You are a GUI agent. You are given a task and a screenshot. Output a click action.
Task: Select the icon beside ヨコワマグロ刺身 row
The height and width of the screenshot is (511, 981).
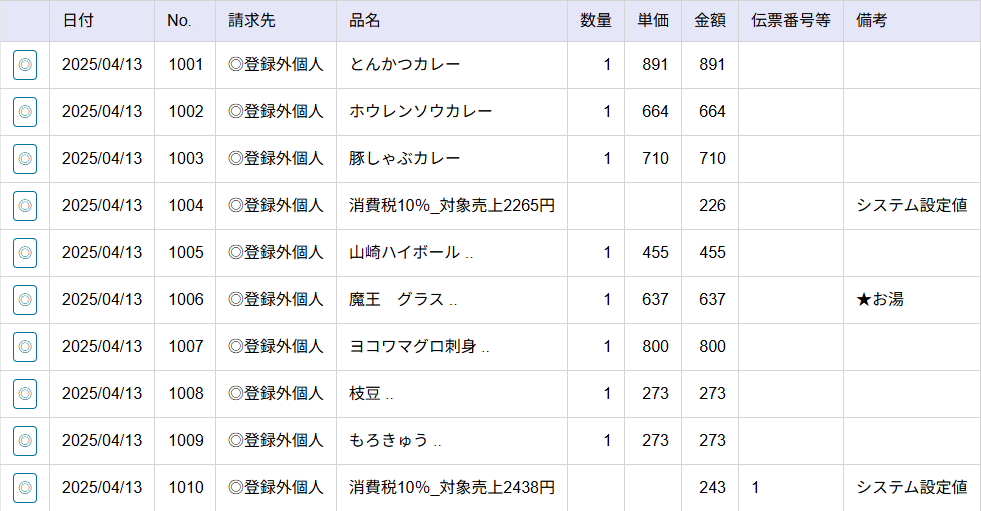25,347
